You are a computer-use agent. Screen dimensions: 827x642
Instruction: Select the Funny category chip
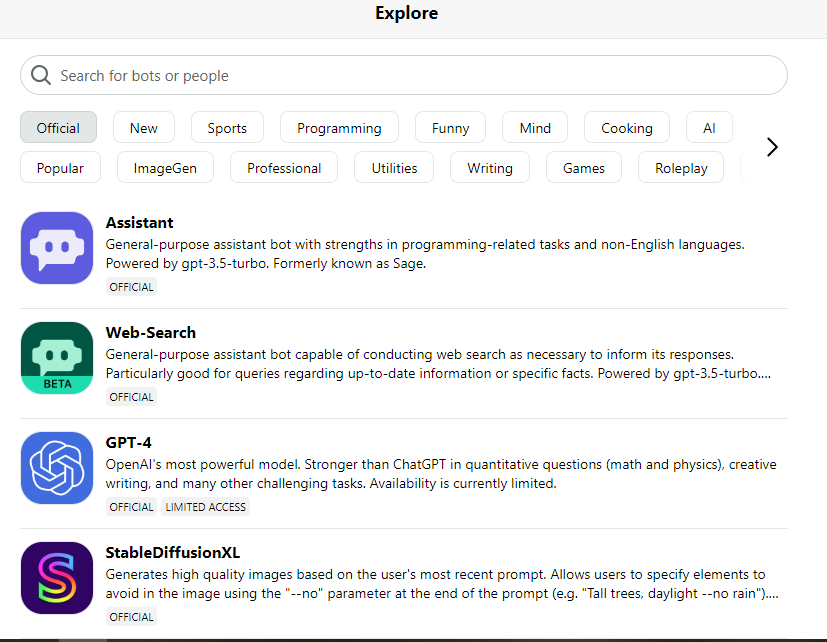click(450, 128)
